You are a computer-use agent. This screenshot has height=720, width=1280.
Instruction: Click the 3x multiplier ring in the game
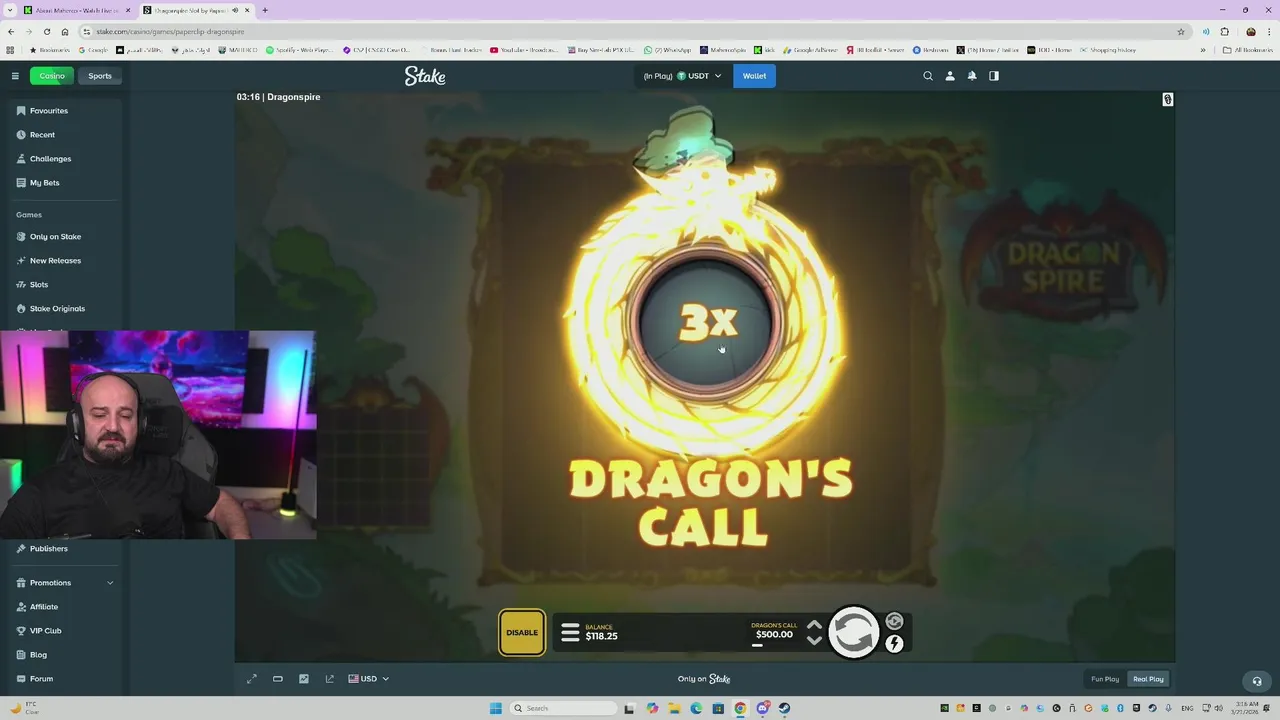pyautogui.click(x=708, y=322)
